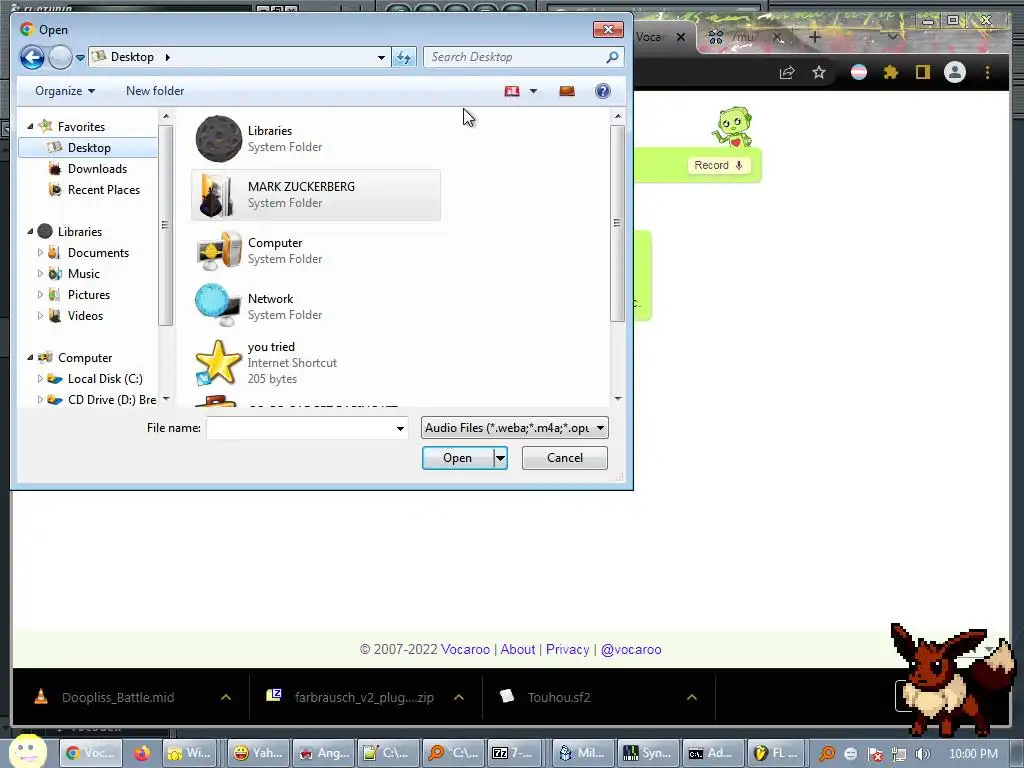Open the Chrome profile avatar

pyautogui.click(x=955, y=72)
